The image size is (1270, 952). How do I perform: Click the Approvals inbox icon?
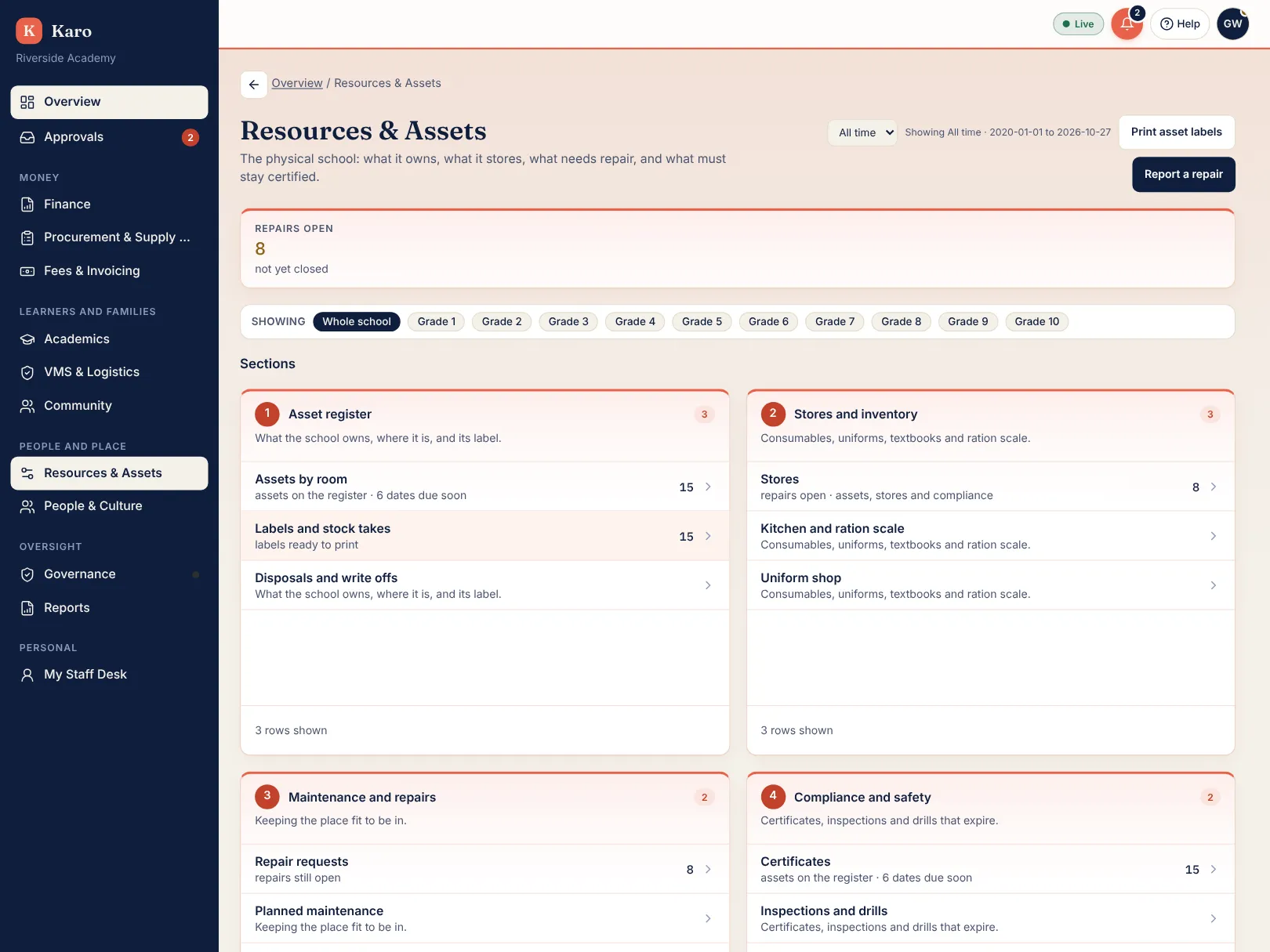pyautogui.click(x=27, y=137)
